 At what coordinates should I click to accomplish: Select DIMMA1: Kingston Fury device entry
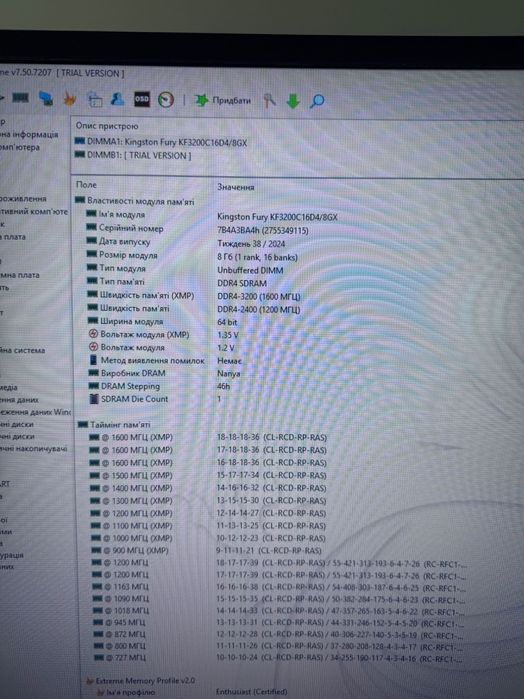[161, 142]
